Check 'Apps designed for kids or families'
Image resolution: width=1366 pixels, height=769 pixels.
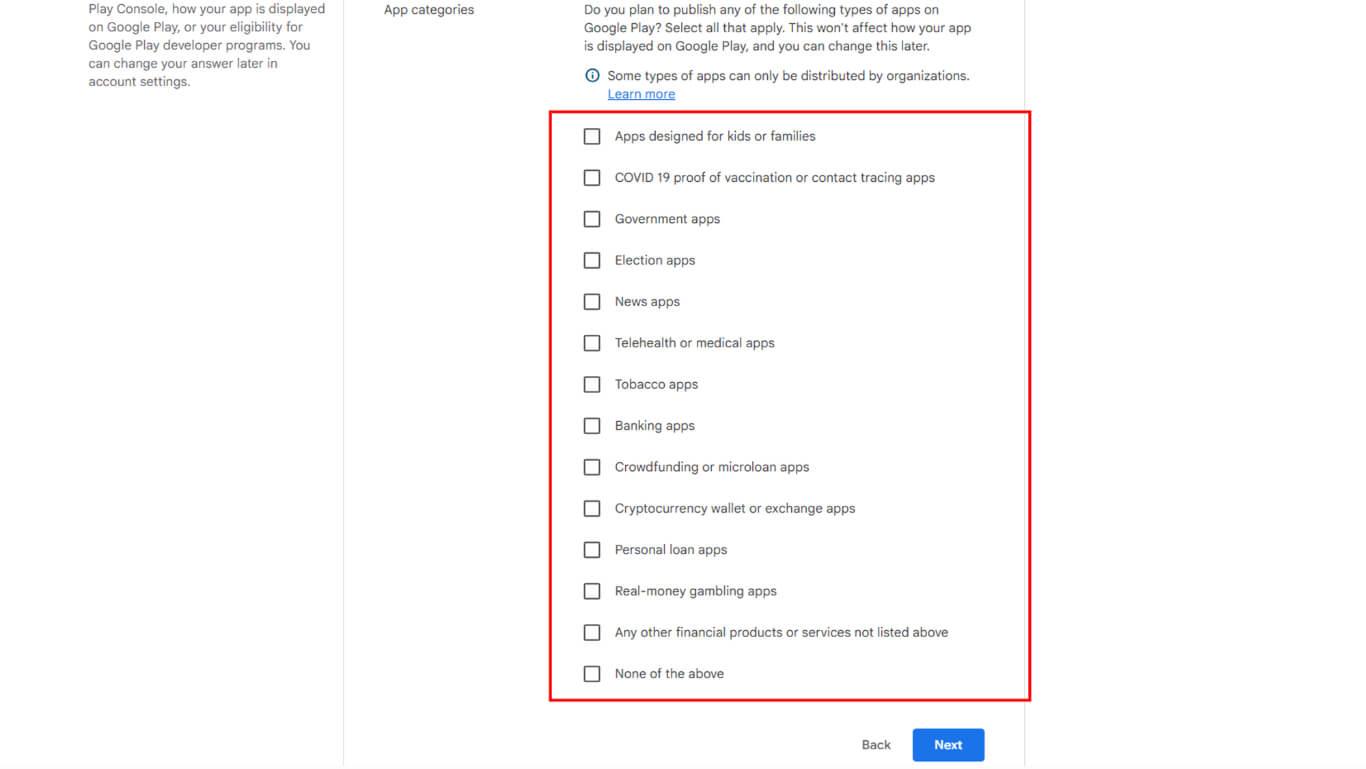592,136
